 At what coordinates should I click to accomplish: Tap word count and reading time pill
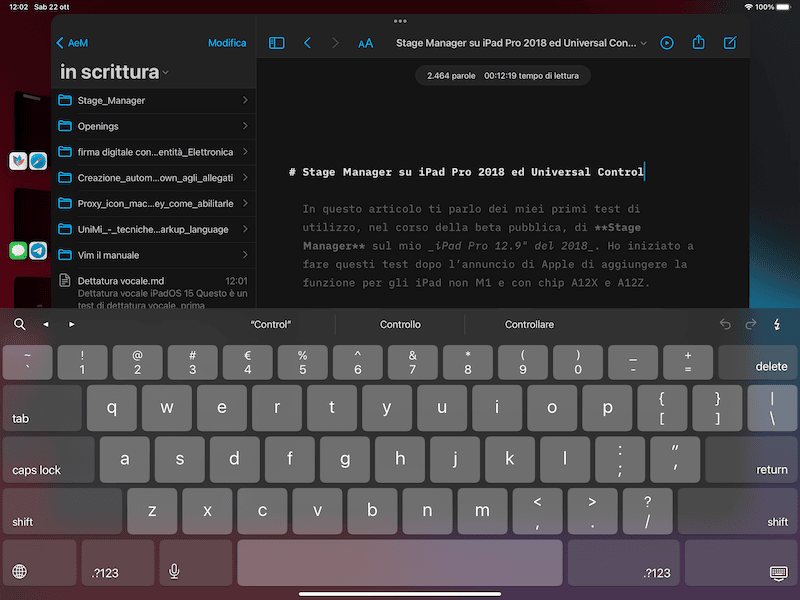[503, 76]
